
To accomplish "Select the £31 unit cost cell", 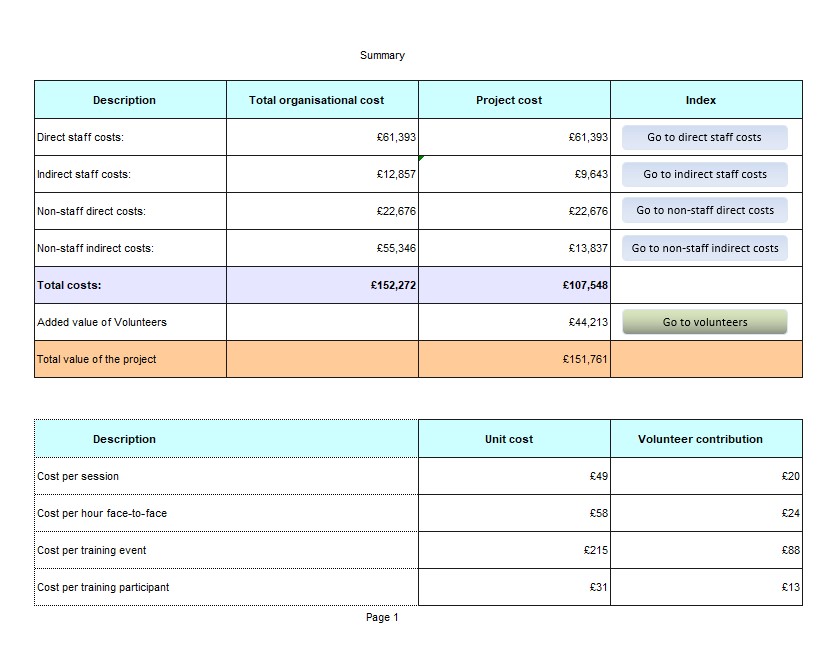I will 515,587.
